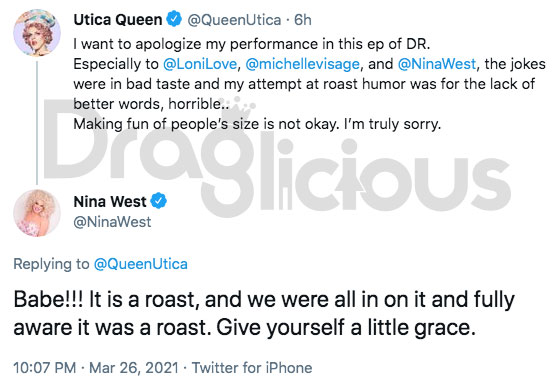Click Utica Queen's profile avatar

point(37,33)
